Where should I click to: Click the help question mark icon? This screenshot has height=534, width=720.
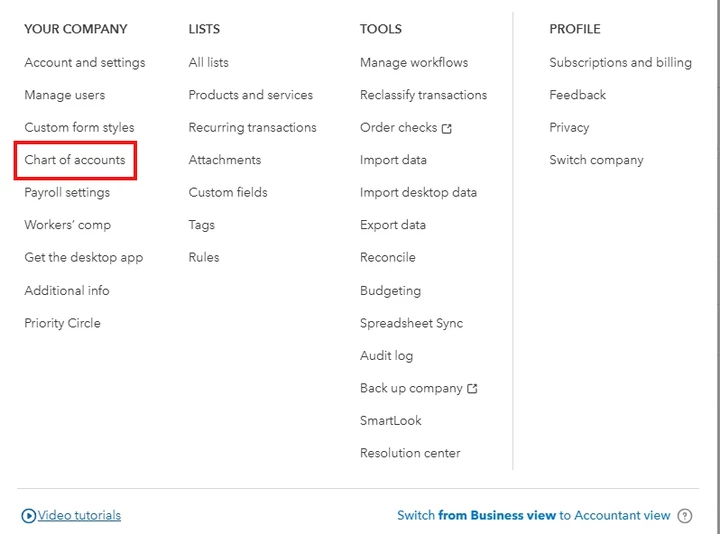pyautogui.click(x=684, y=516)
